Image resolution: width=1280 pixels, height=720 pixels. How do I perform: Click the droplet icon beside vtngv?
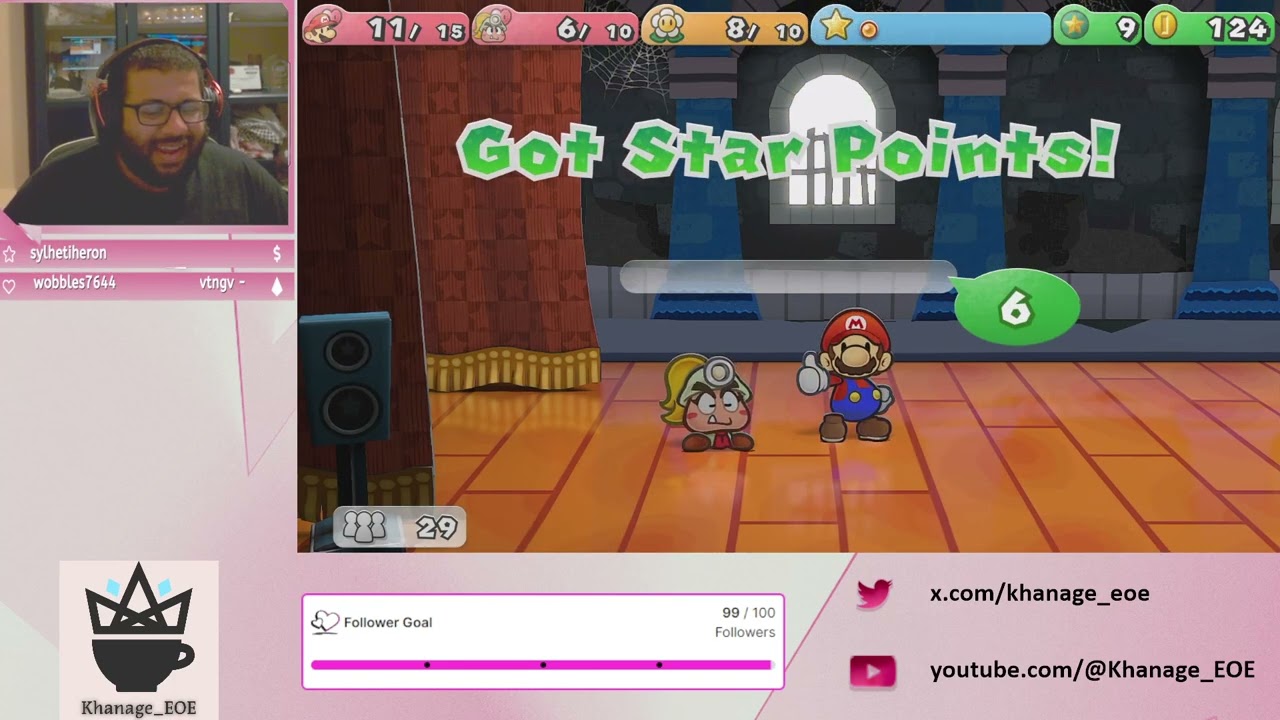[277, 286]
